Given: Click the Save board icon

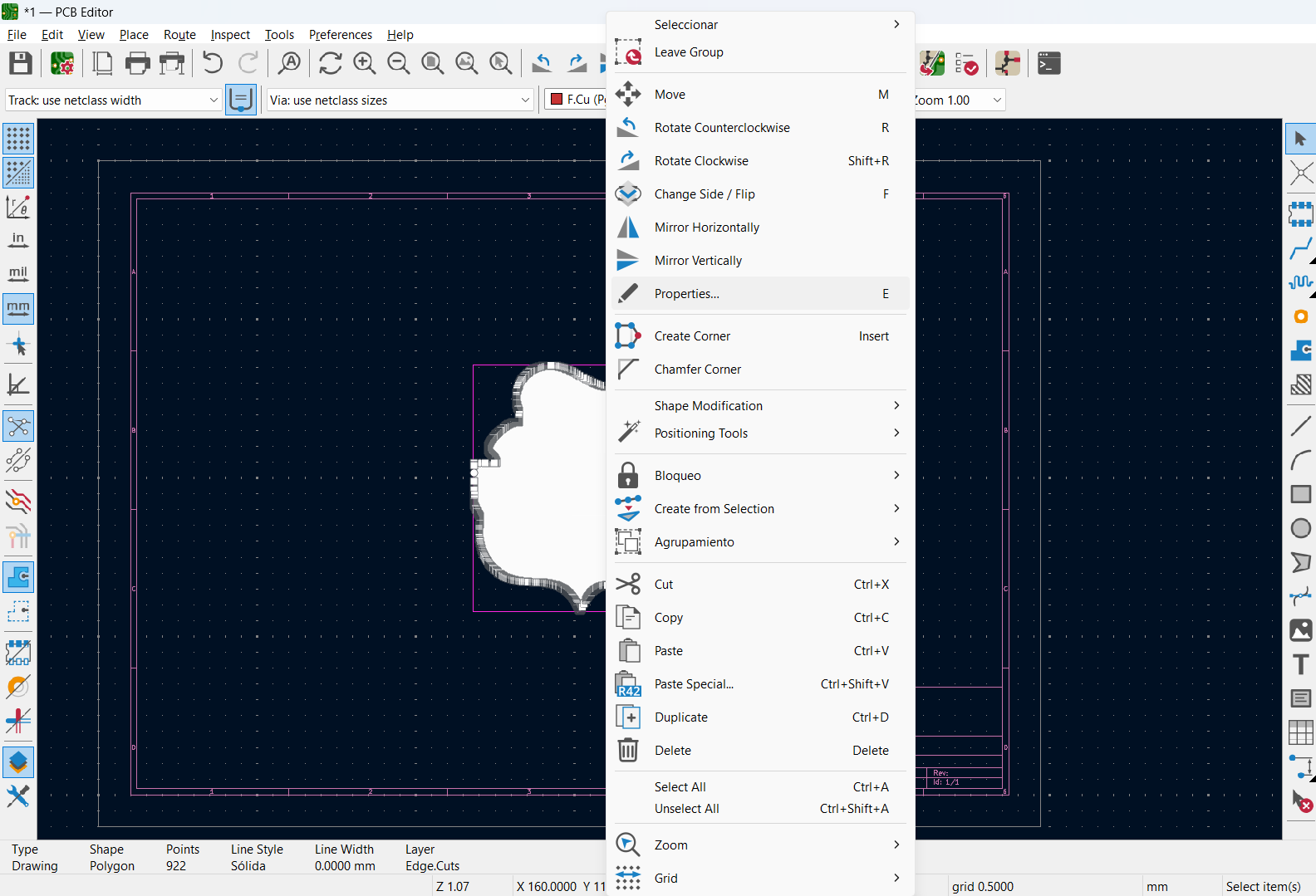Looking at the screenshot, I should click(x=20, y=63).
